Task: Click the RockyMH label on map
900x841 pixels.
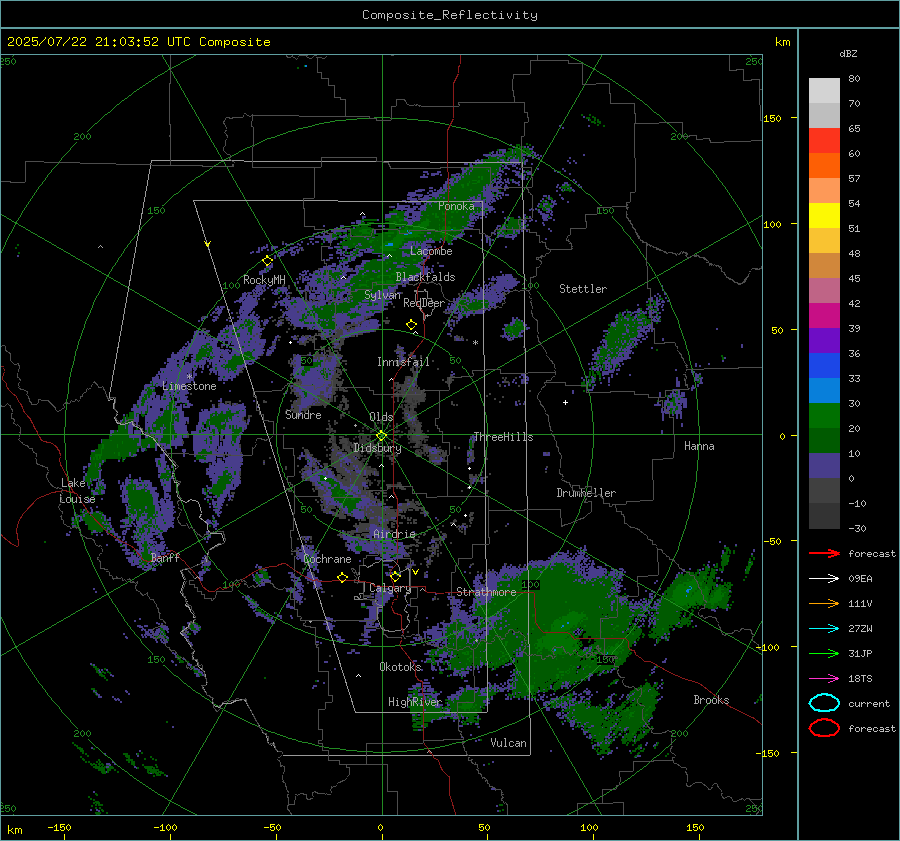Action: (264, 280)
